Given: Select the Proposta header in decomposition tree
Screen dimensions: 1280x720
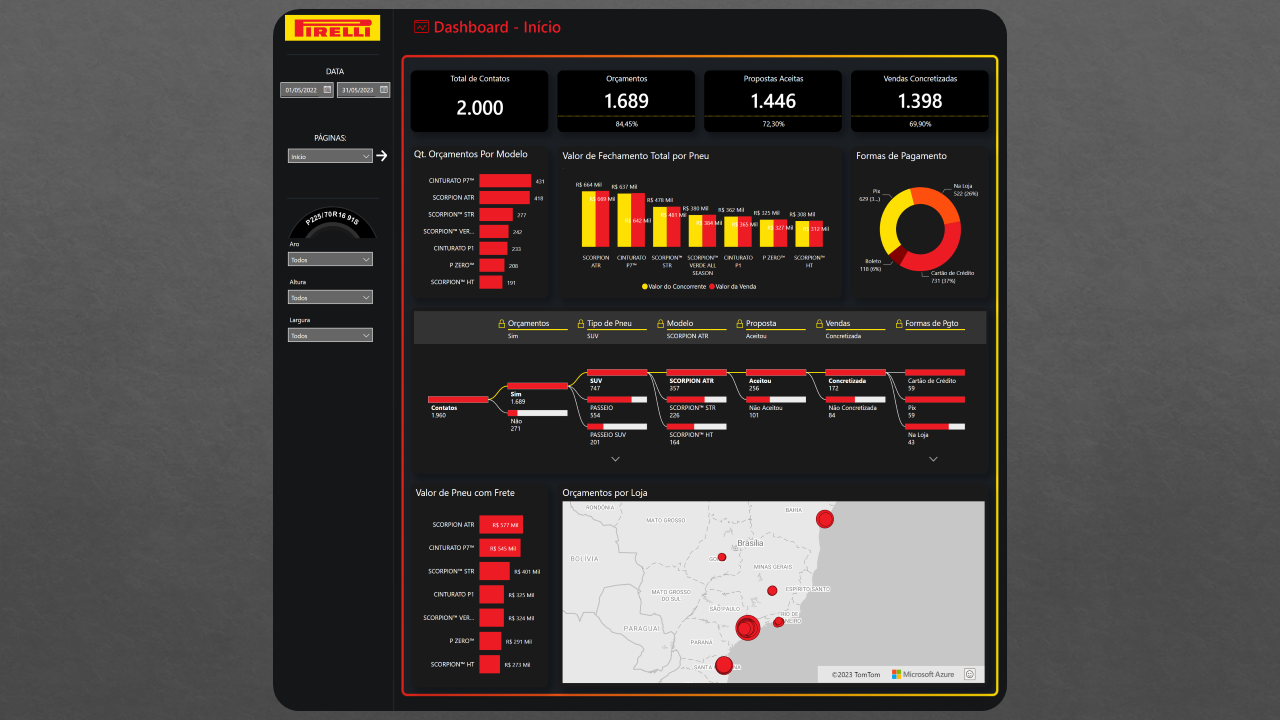Looking at the screenshot, I should click(761, 324).
